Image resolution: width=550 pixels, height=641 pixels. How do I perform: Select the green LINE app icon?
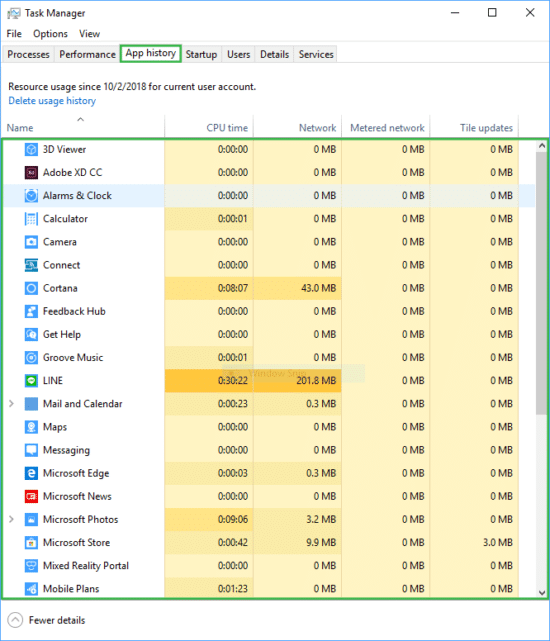coord(31,381)
